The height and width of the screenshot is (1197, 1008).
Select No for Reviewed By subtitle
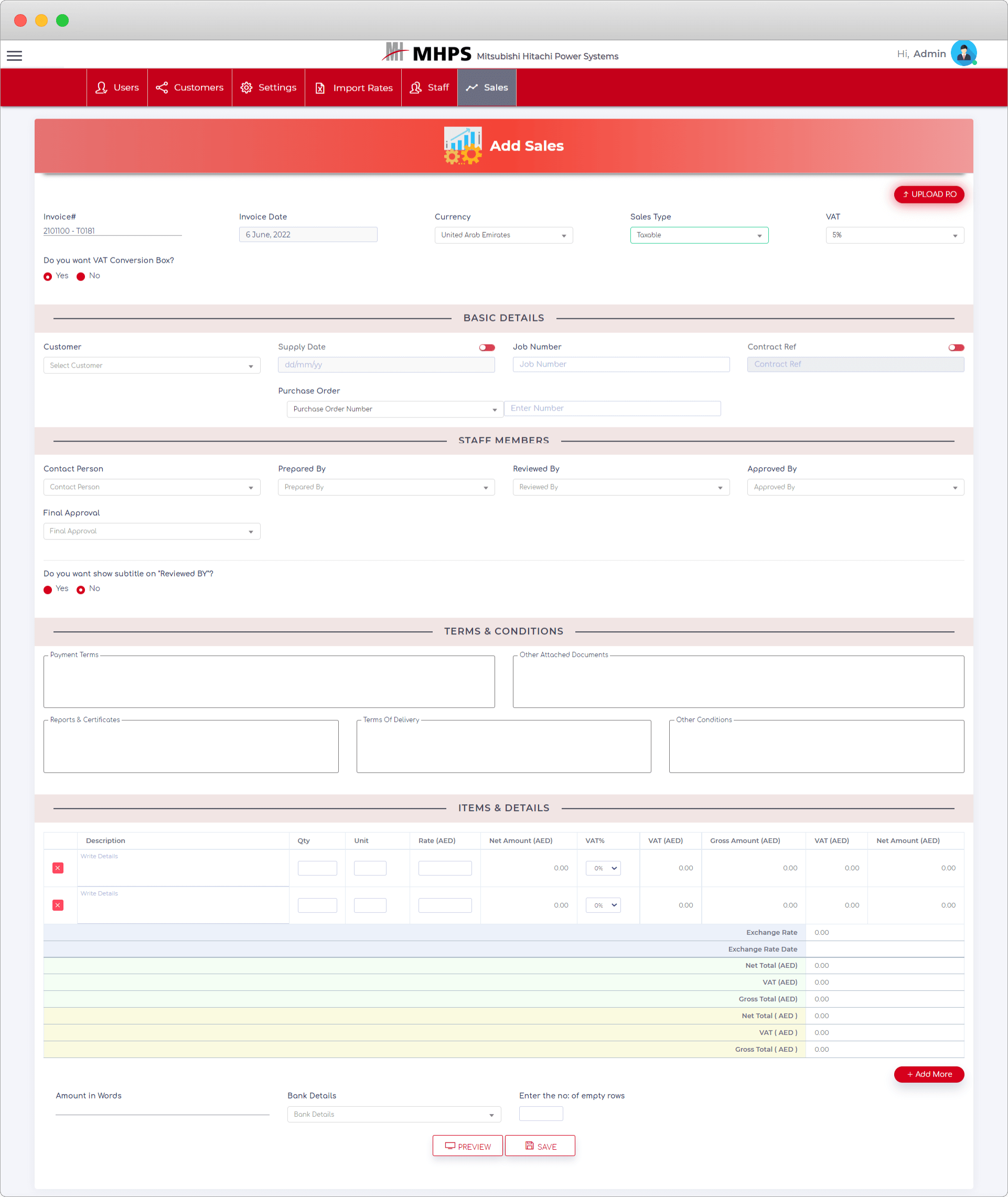pyautogui.click(x=81, y=590)
